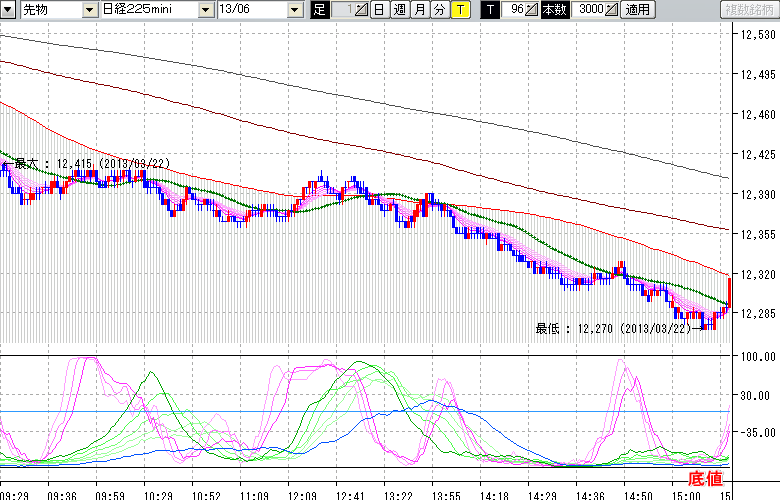Click the black 本数 label icon
The height and width of the screenshot is (500, 780).
tap(554, 10)
